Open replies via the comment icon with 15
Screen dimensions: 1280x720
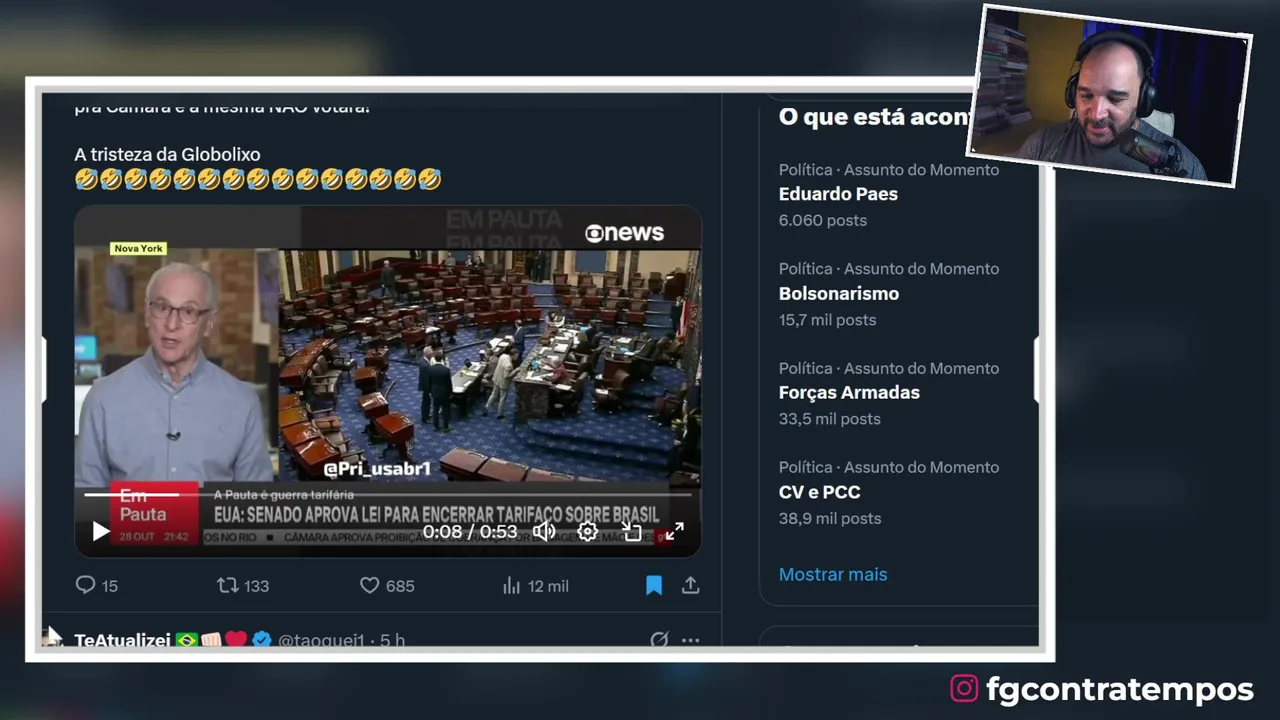(97, 586)
